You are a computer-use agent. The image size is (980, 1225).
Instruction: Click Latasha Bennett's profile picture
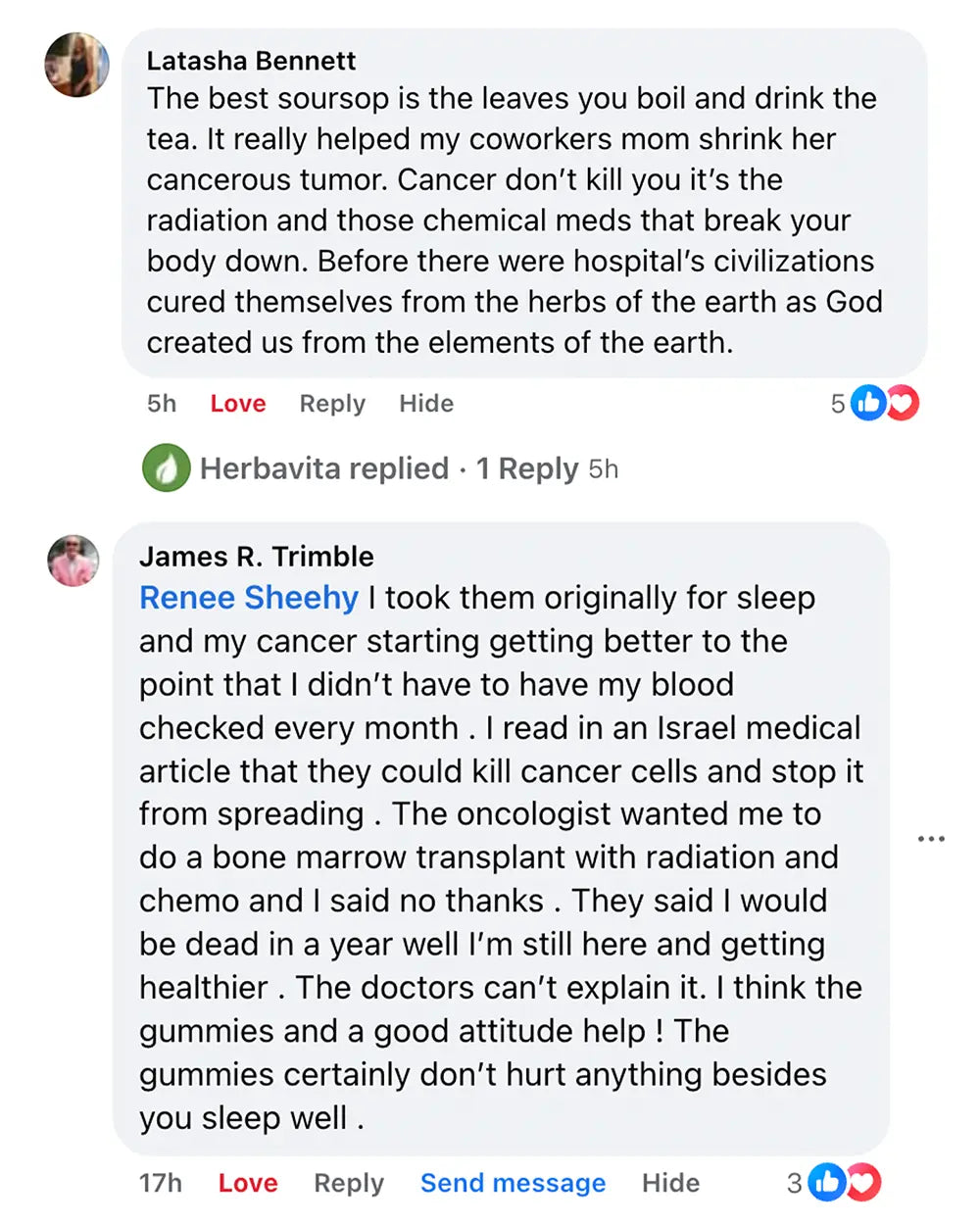[x=76, y=65]
